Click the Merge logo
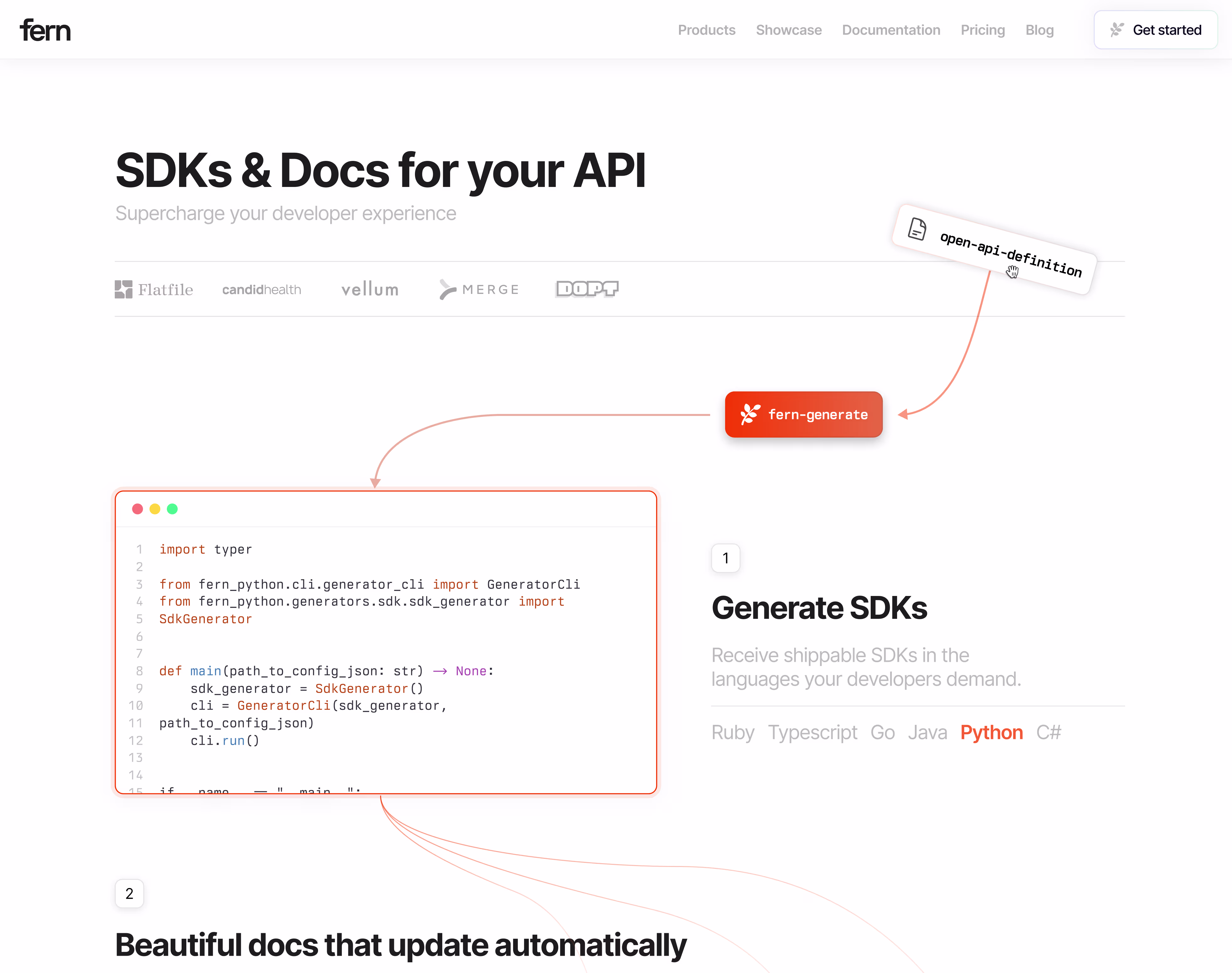 click(479, 290)
